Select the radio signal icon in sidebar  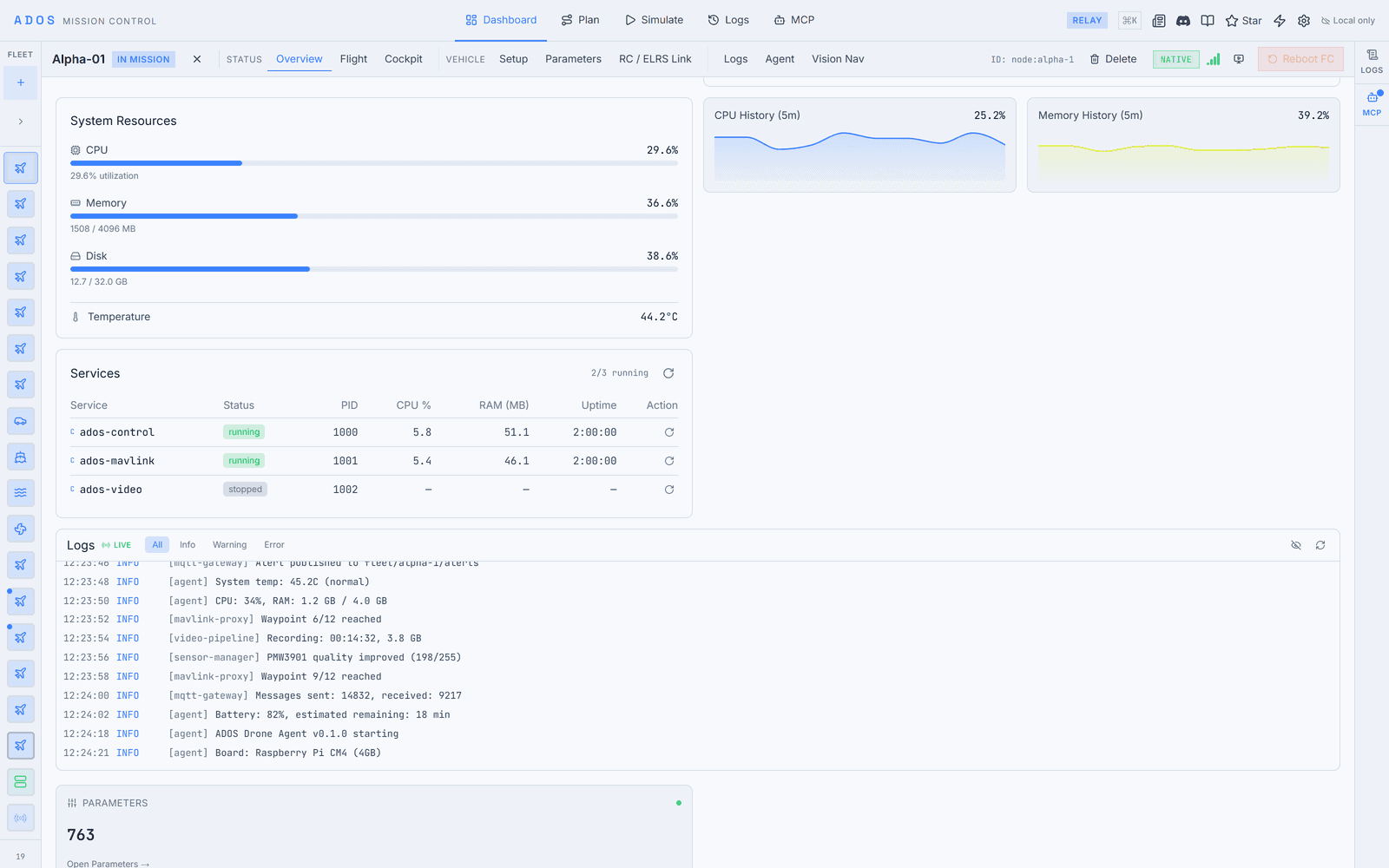(x=21, y=818)
